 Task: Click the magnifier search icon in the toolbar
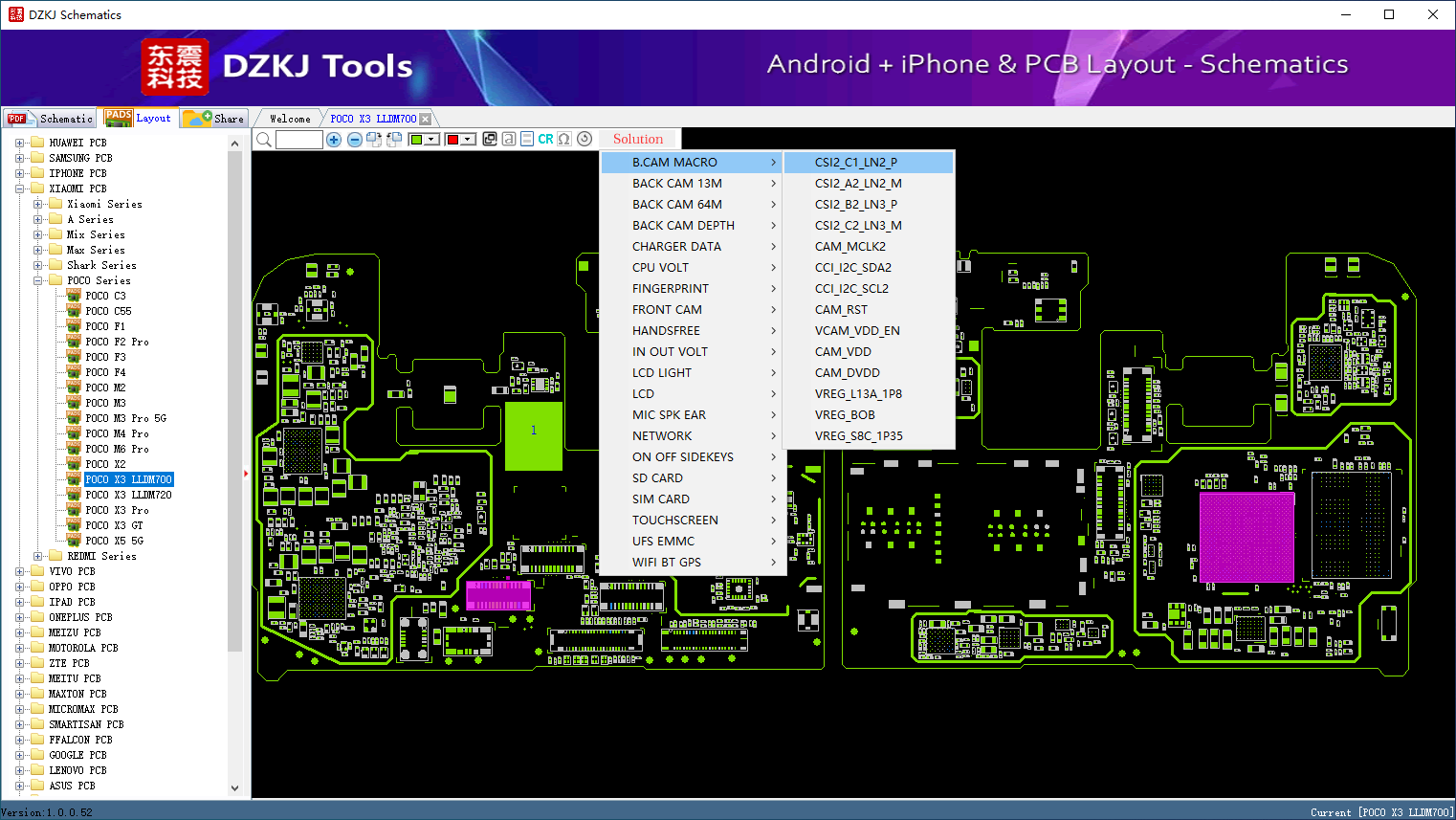tap(264, 140)
